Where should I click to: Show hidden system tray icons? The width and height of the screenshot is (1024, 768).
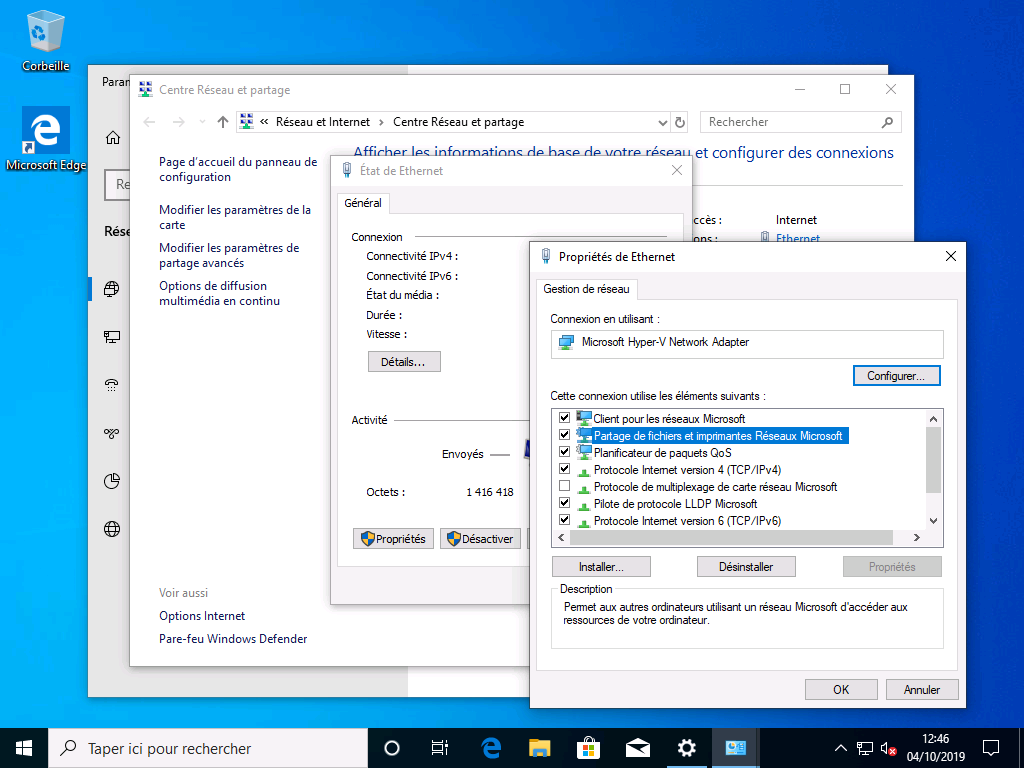pos(840,748)
